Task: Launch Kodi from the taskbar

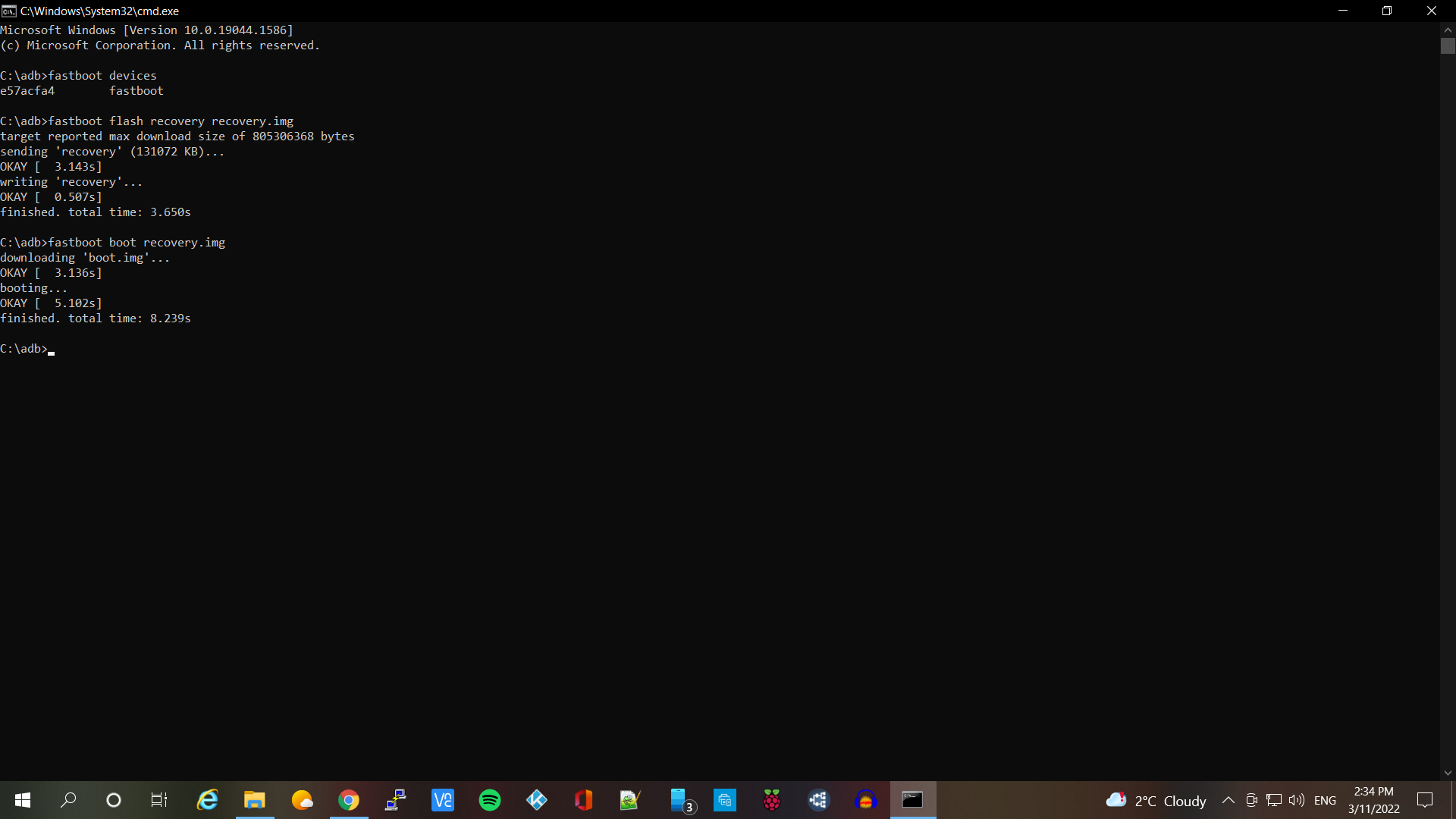Action: (537, 800)
